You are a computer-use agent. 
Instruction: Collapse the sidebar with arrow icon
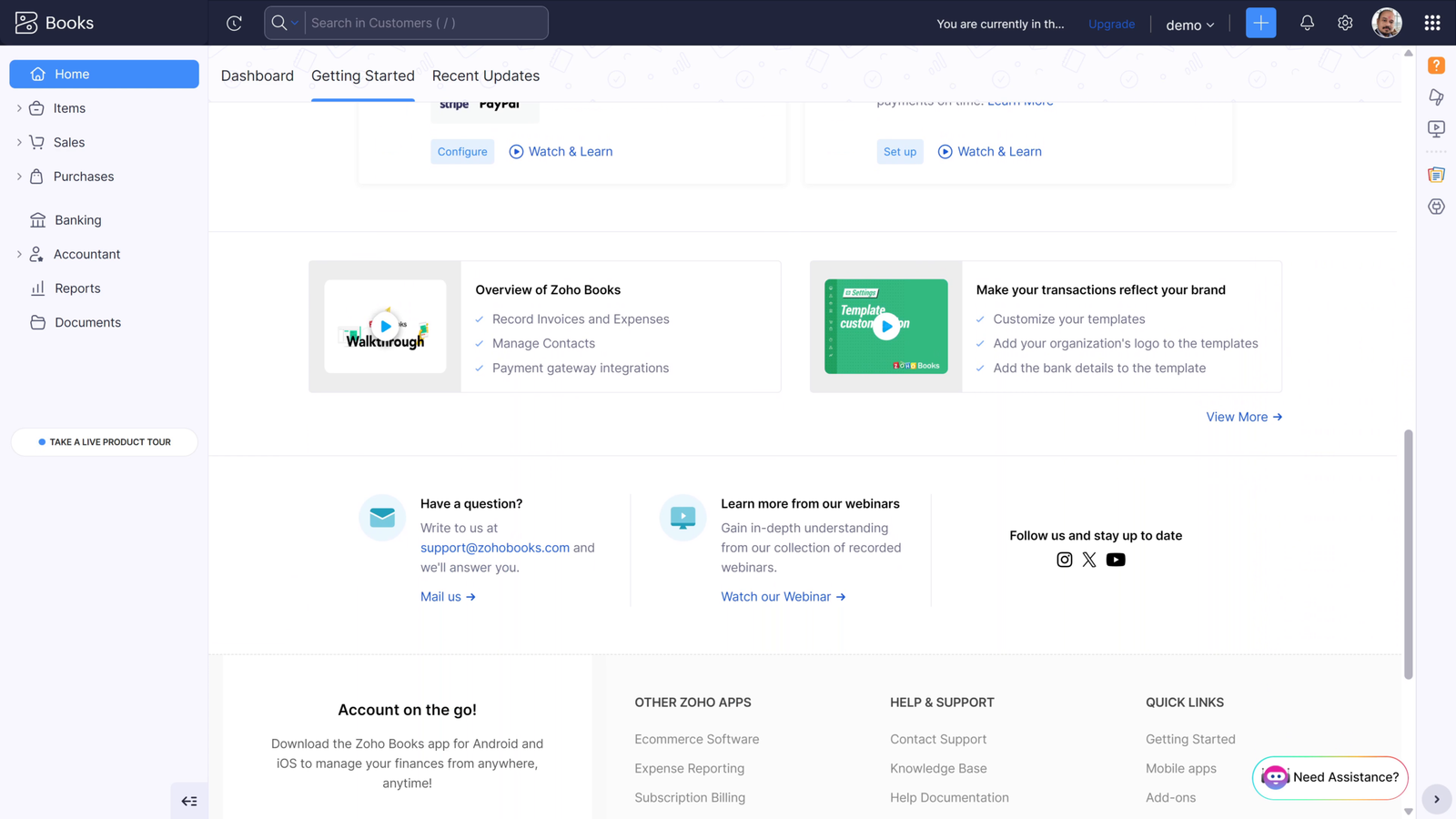pos(189,801)
